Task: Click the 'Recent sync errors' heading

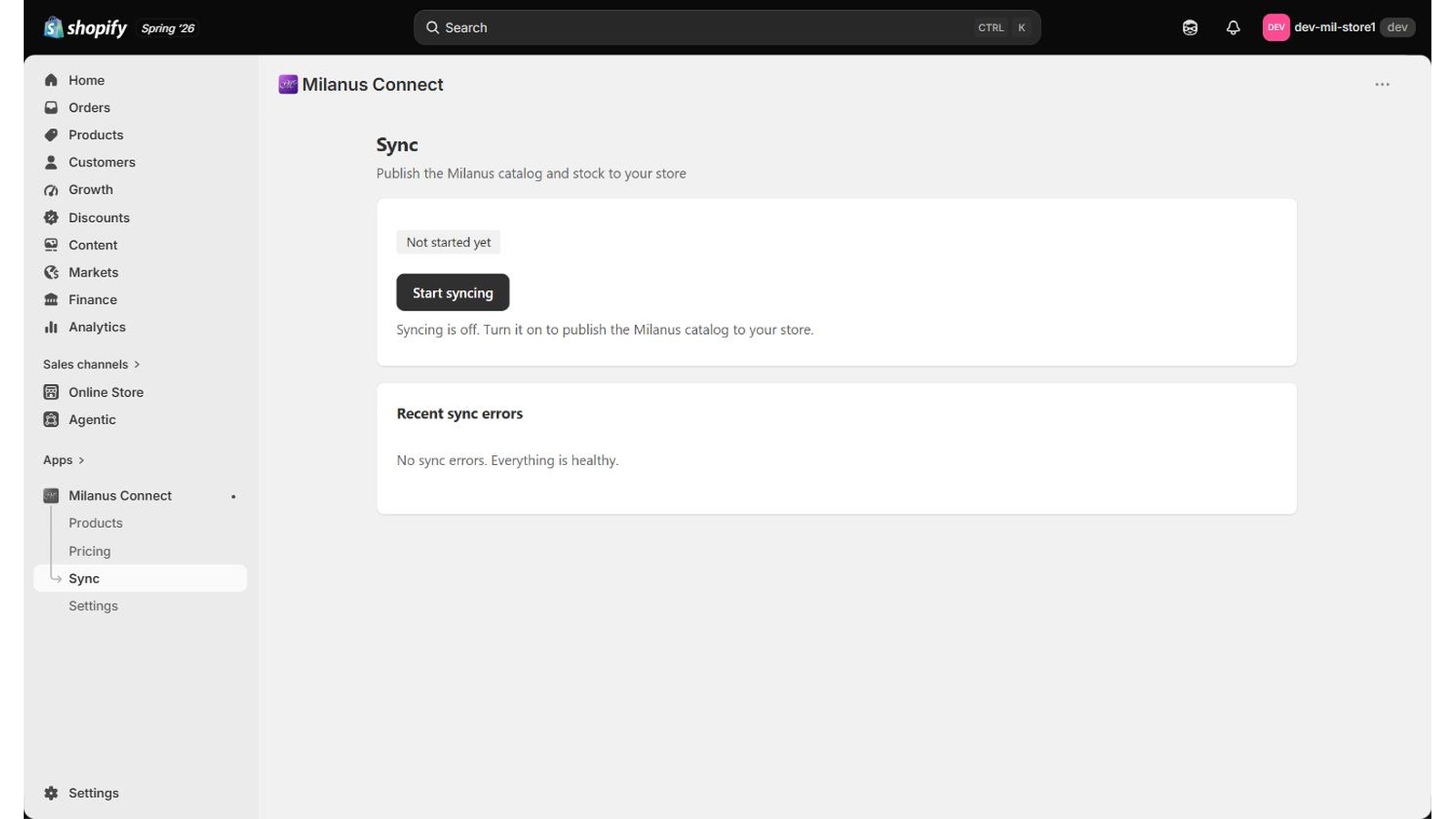Action: (460, 414)
